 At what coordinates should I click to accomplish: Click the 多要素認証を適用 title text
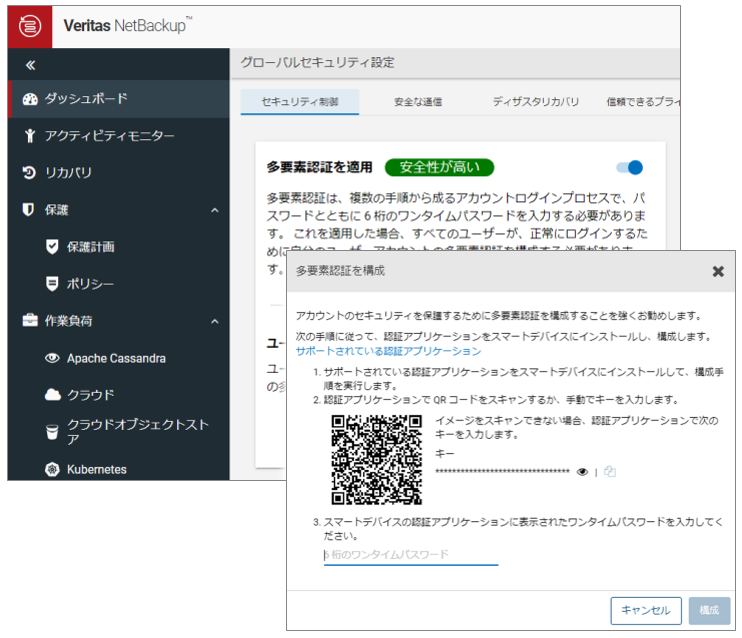319,168
